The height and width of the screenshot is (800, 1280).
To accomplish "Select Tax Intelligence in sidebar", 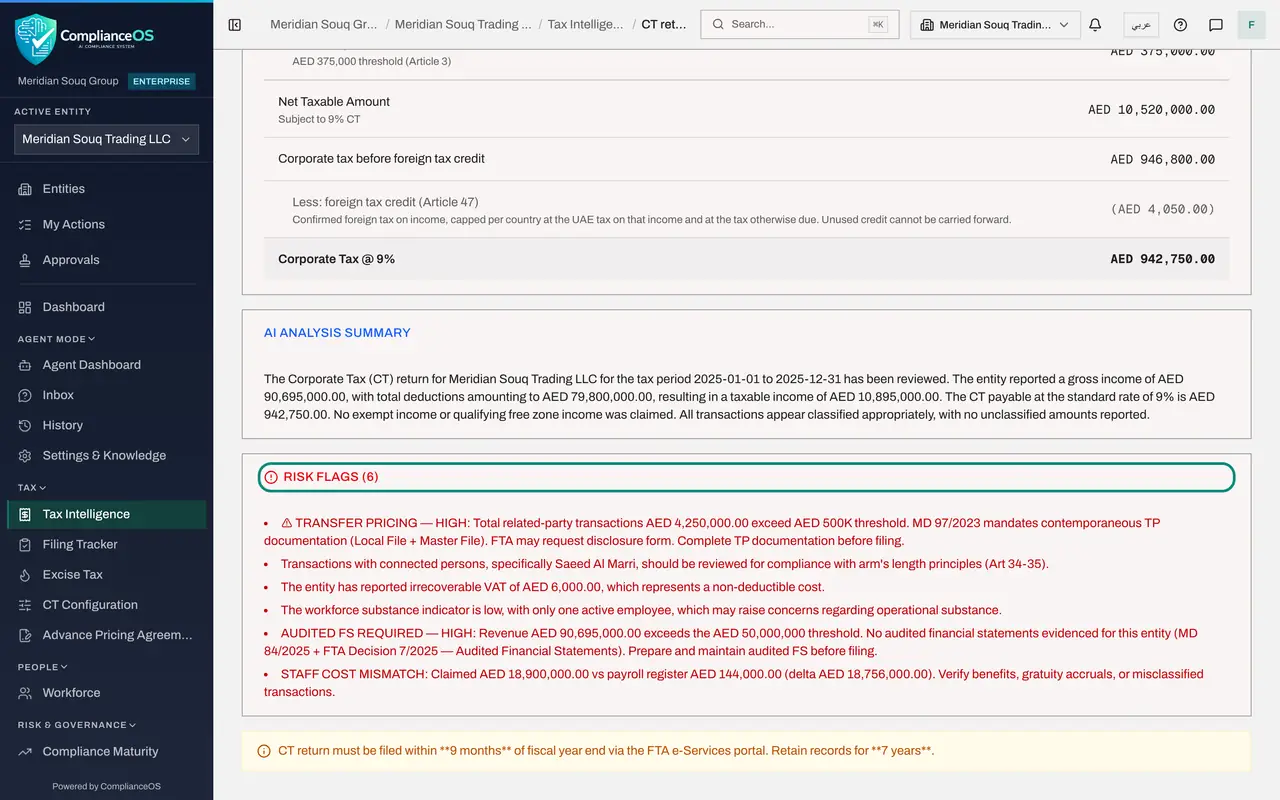I will 106,514.
